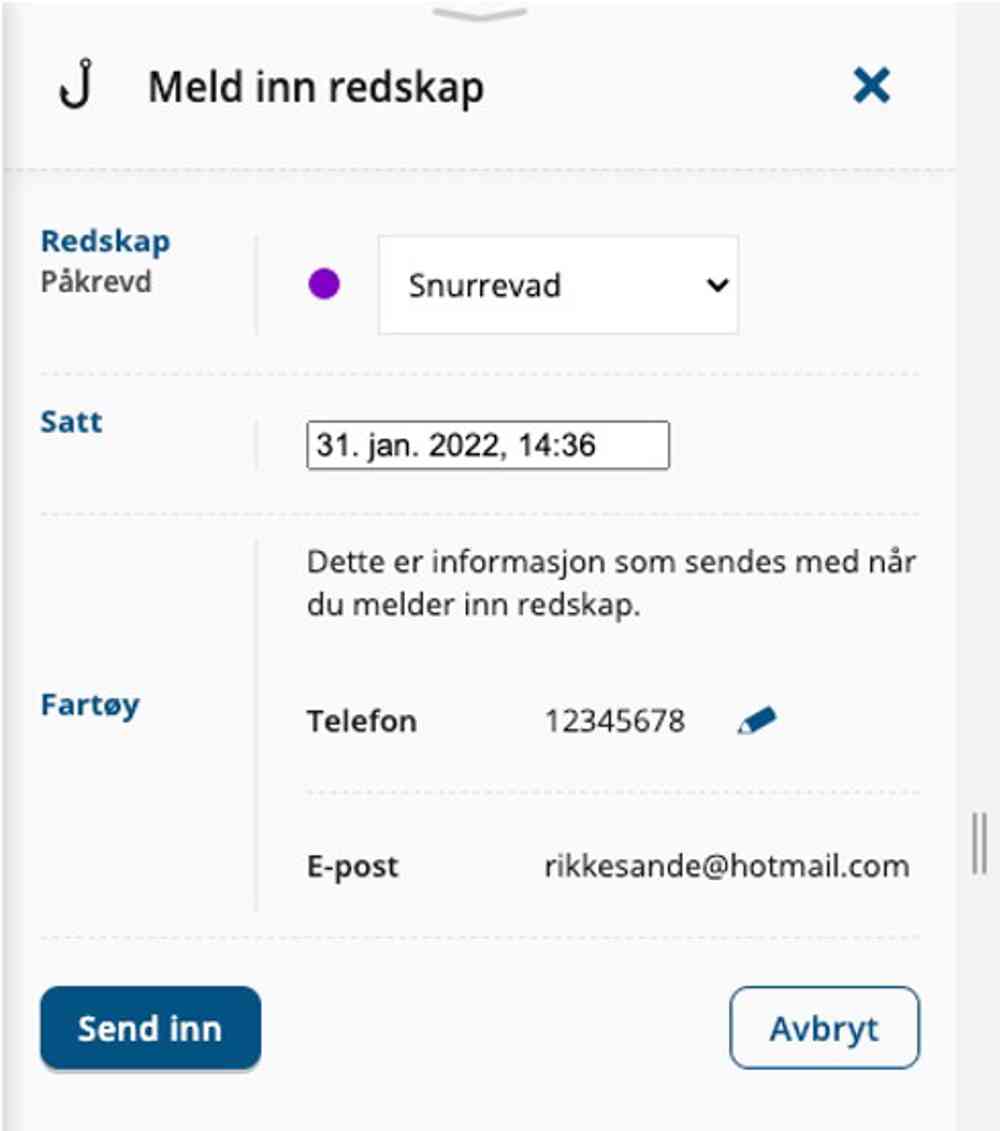The width and height of the screenshot is (1000, 1131).
Task: Click the Satt label
Action: click(71, 421)
